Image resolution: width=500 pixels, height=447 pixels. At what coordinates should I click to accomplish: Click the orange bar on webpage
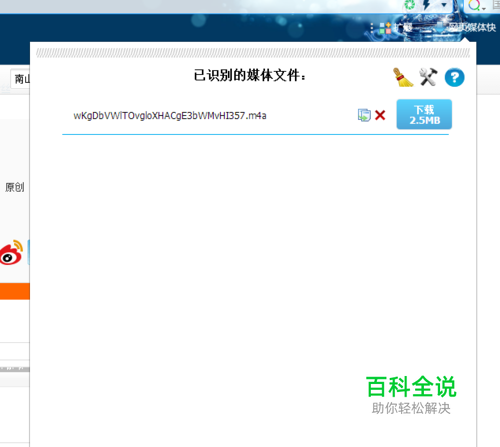pos(15,291)
